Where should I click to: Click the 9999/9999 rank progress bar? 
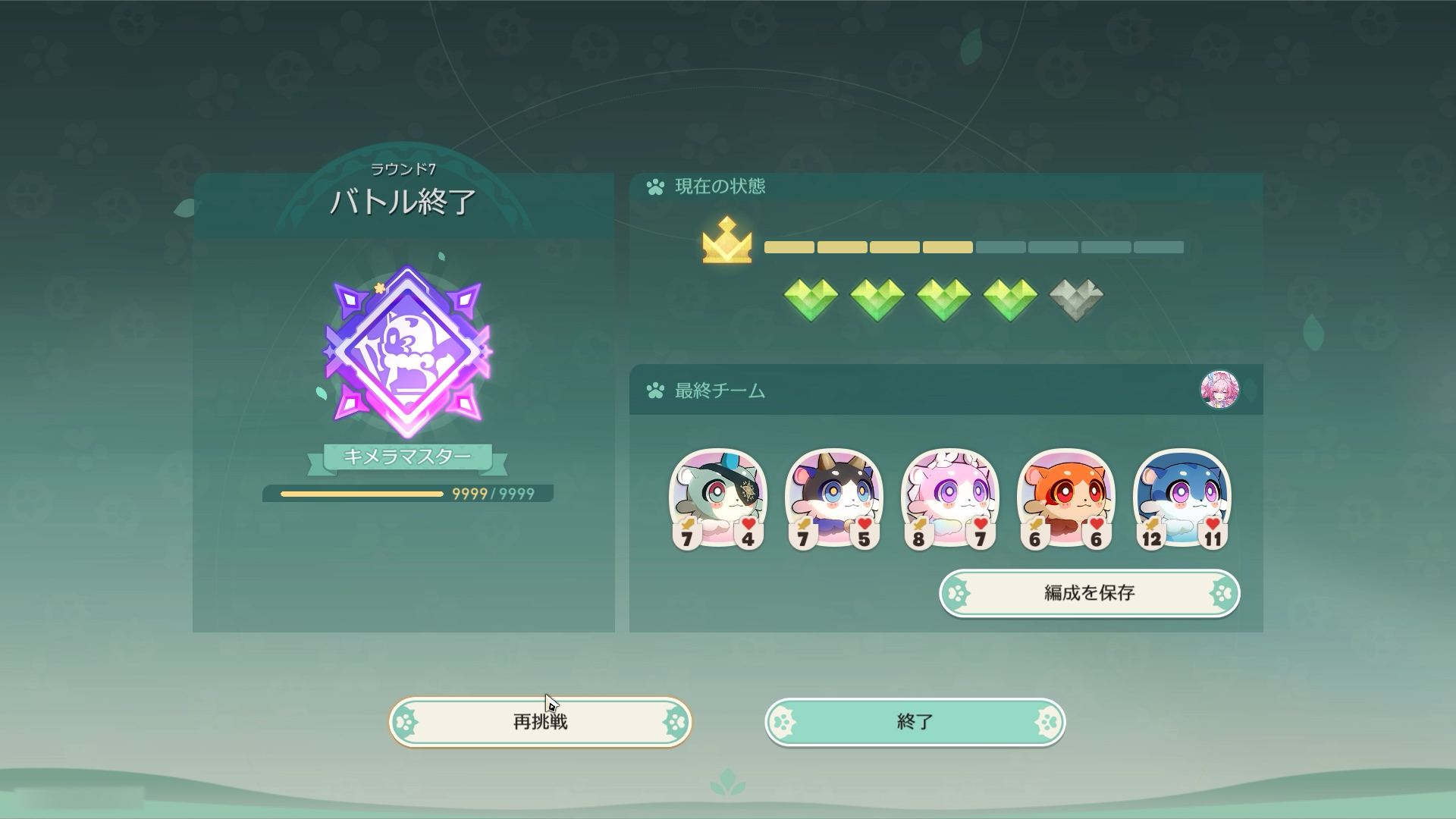coord(408,494)
